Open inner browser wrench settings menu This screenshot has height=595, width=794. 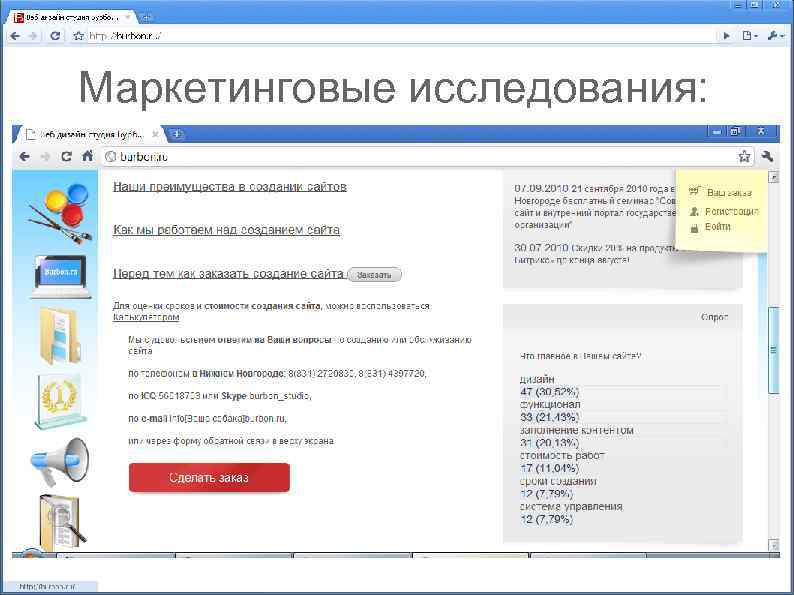[767, 156]
